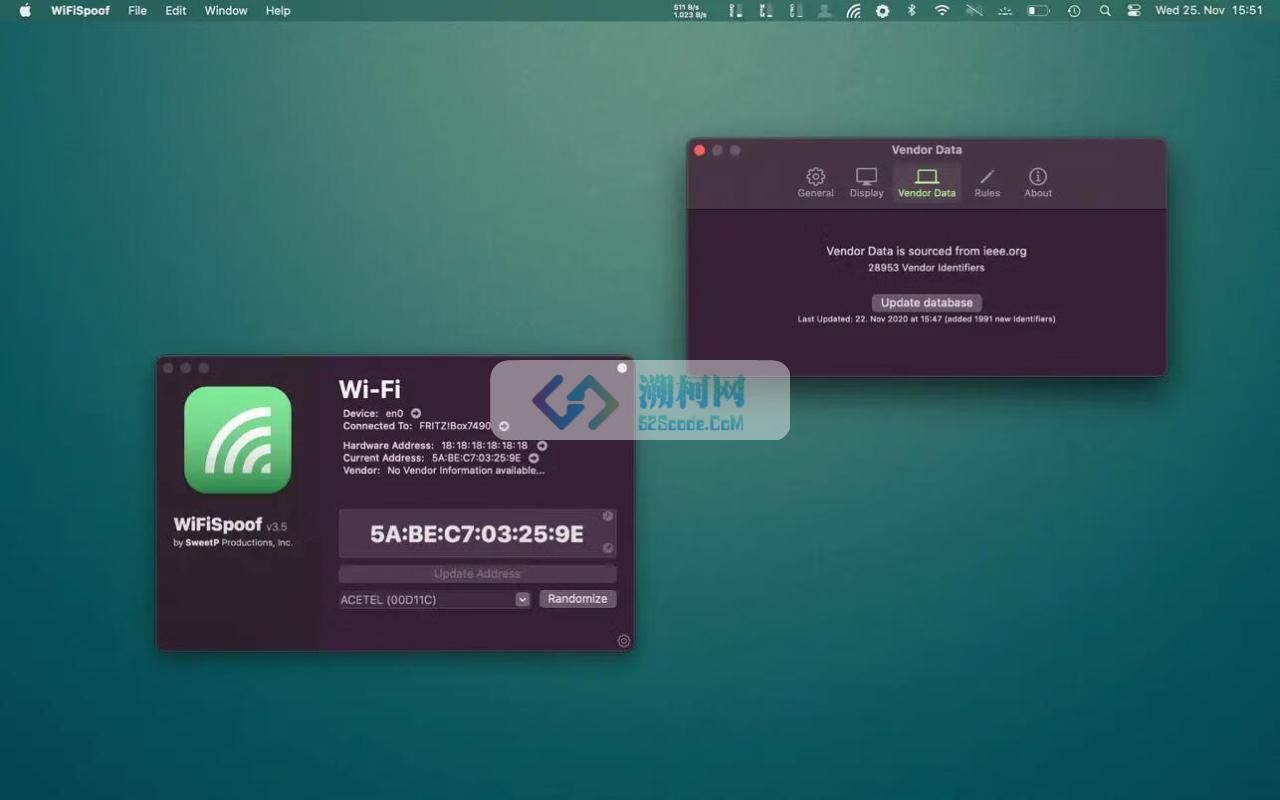Click the battery status icon
The image size is (1280, 800).
point(1038,11)
